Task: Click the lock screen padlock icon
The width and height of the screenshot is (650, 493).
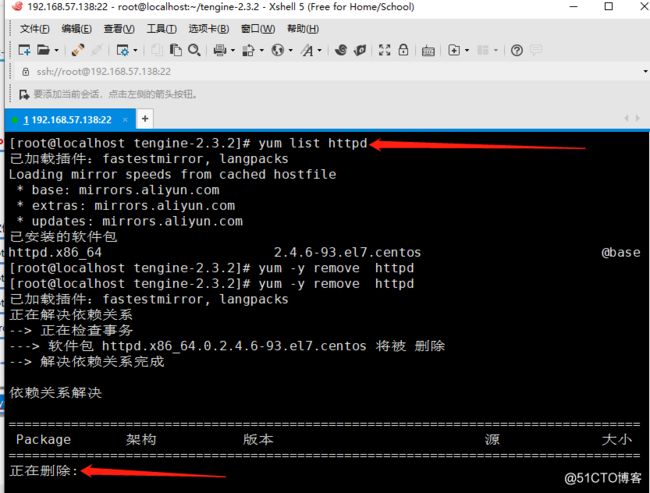Action: (403, 50)
